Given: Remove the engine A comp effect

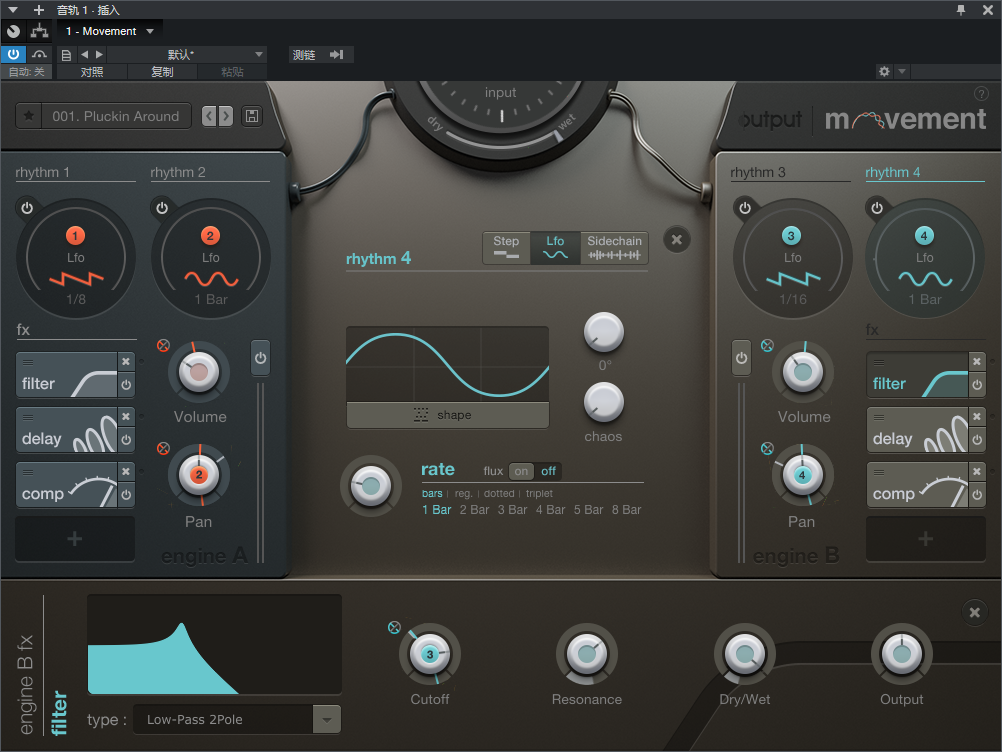Looking at the screenshot, I should pyautogui.click(x=126, y=472).
